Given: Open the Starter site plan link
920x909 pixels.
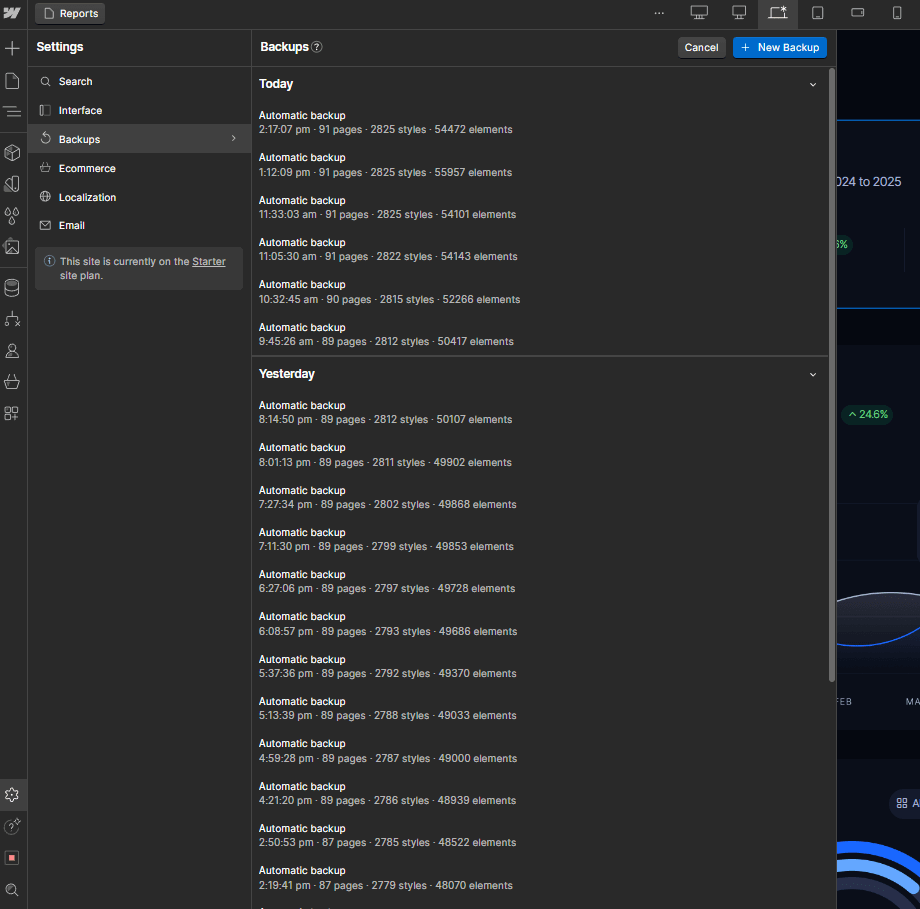Looking at the screenshot, I should (209, 261).
